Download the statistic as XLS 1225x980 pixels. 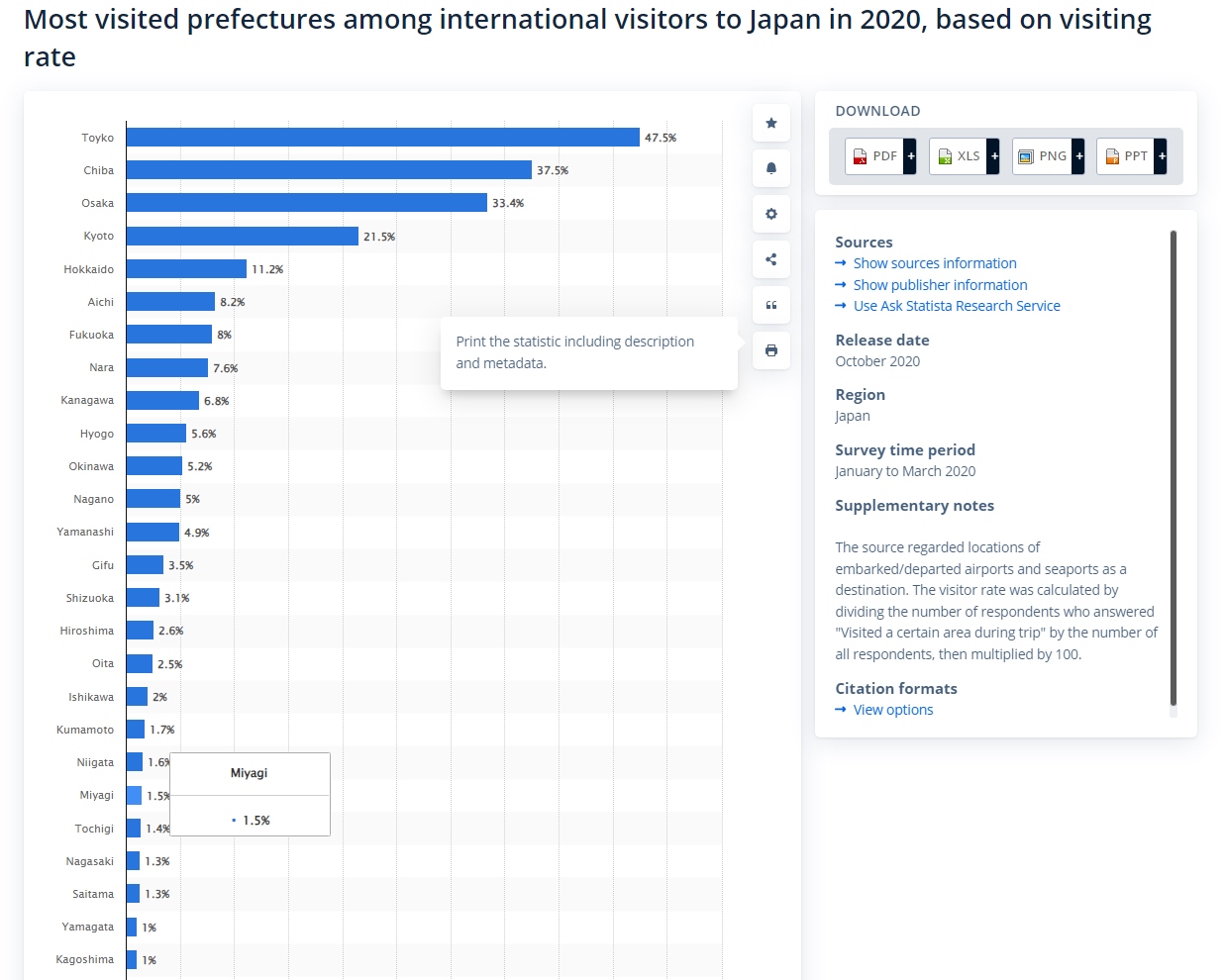point(959,156)
